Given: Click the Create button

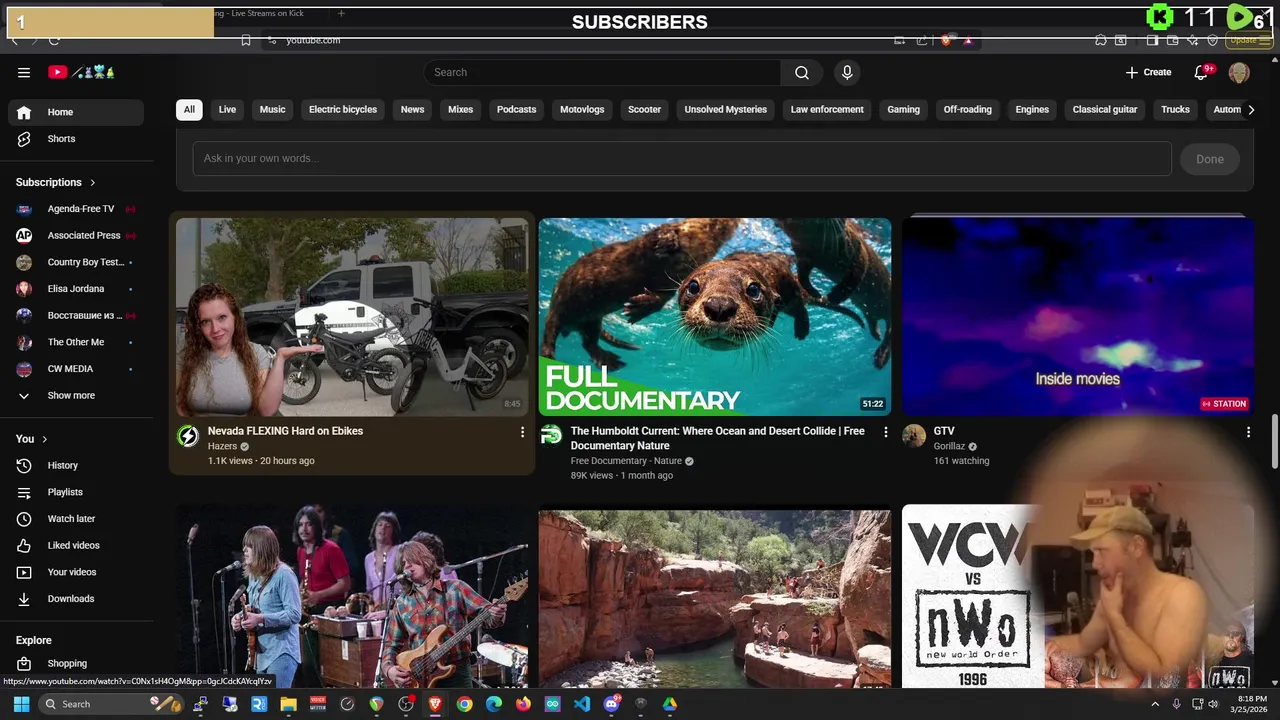Looking at the screenshot, I should click(x=1148, y=72).
